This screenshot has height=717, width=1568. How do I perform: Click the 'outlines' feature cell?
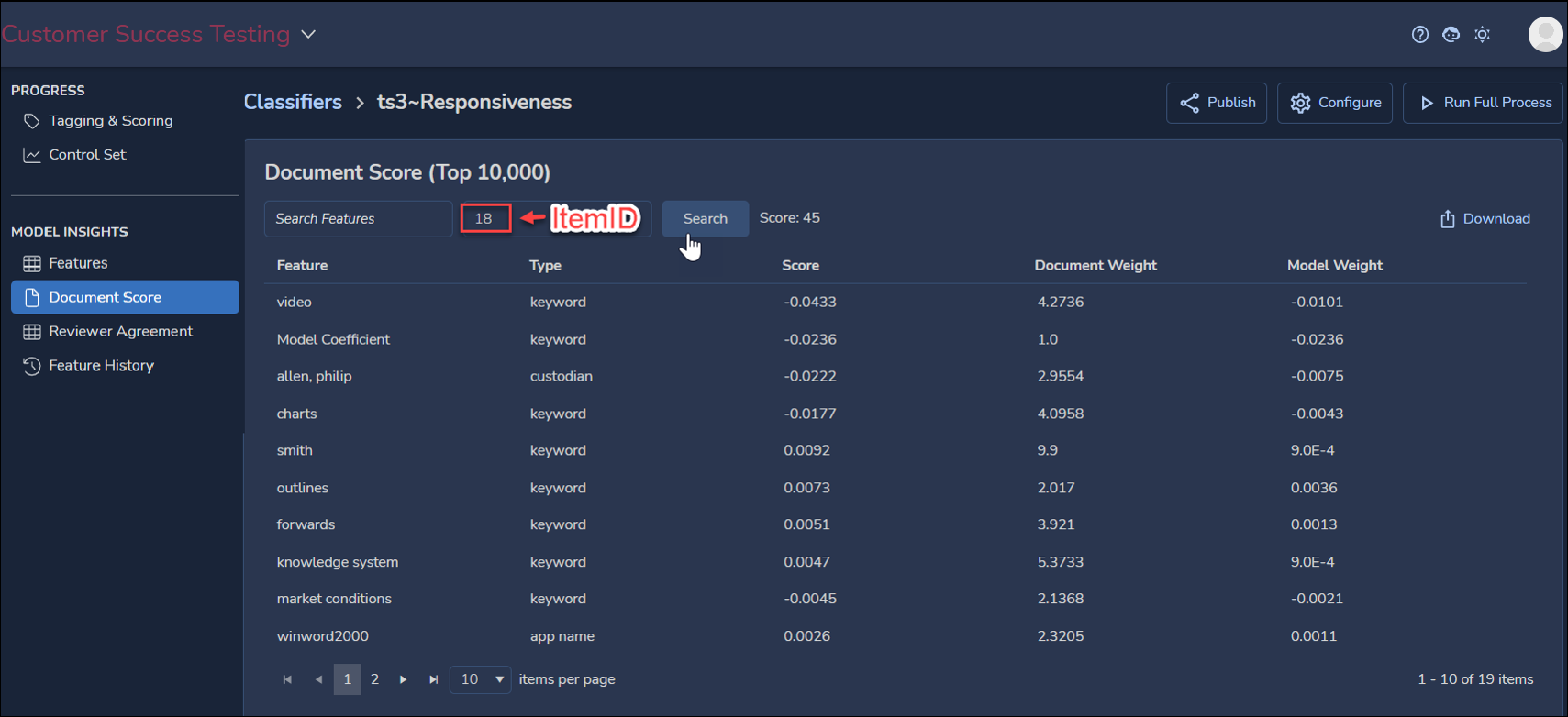[x=302, y=488]
